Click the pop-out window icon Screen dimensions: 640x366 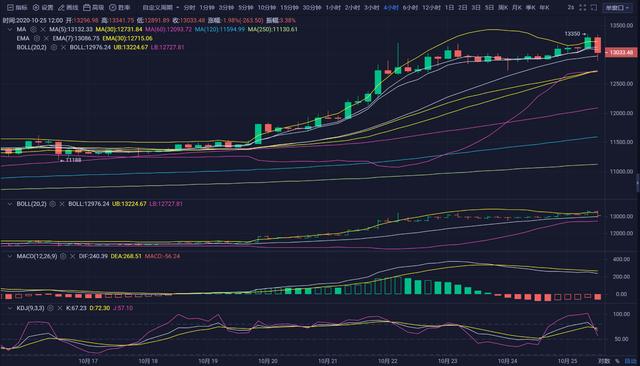(594, 7)
